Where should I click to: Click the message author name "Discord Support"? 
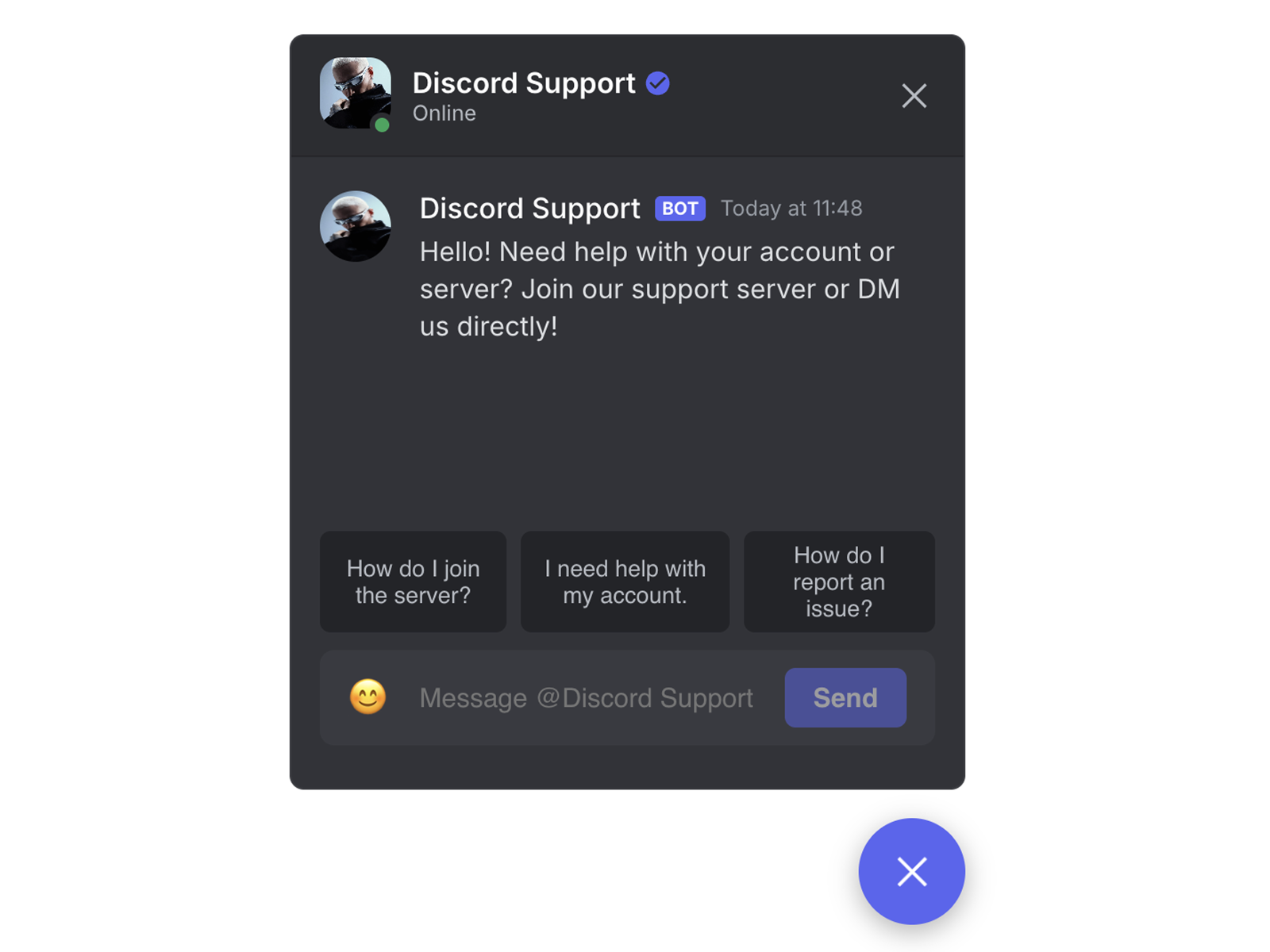pyautogui.click(x=529, y=209)
